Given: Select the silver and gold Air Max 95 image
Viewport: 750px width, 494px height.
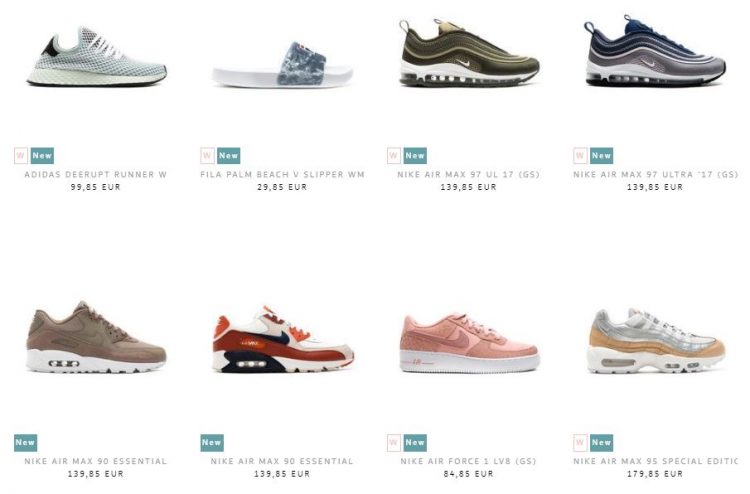Looking at the screenshot, I should pyautogui.click(x=656, y=340).
